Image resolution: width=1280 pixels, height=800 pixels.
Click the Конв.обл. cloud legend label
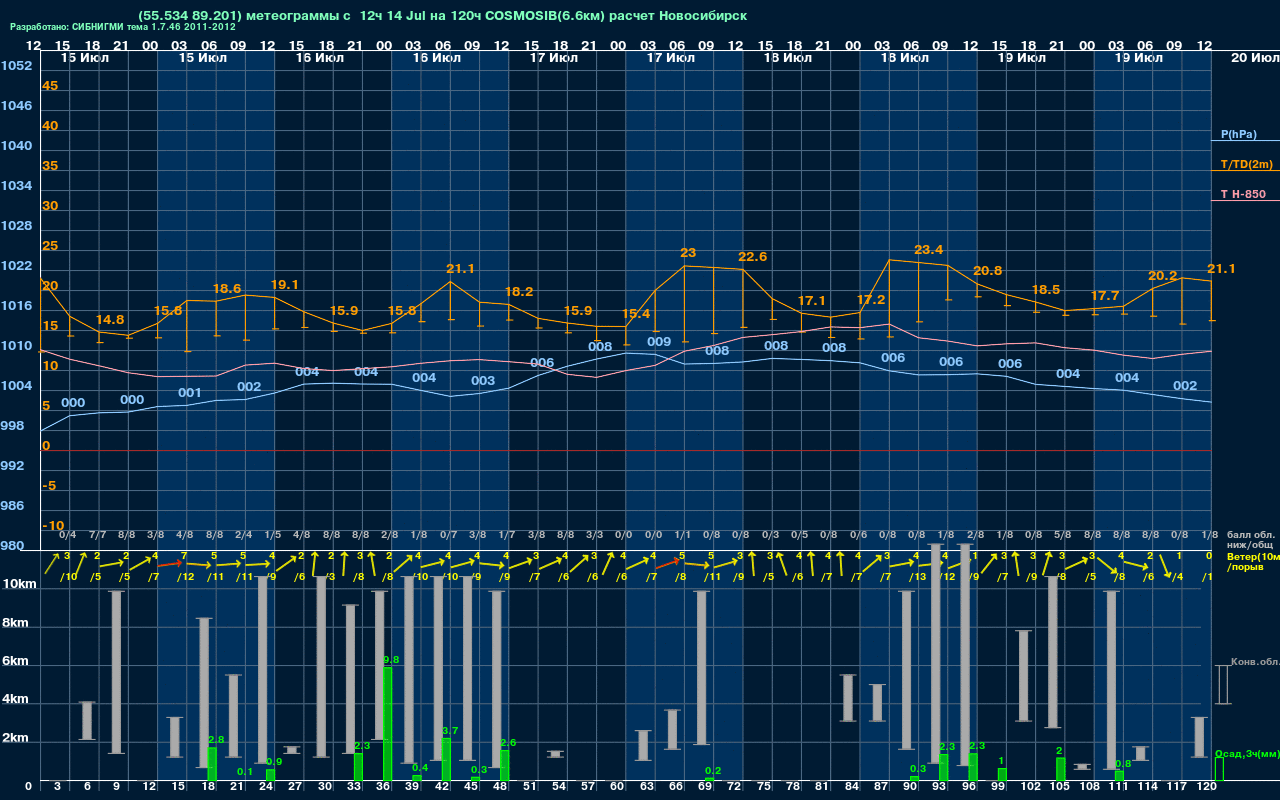point(1254,662)
